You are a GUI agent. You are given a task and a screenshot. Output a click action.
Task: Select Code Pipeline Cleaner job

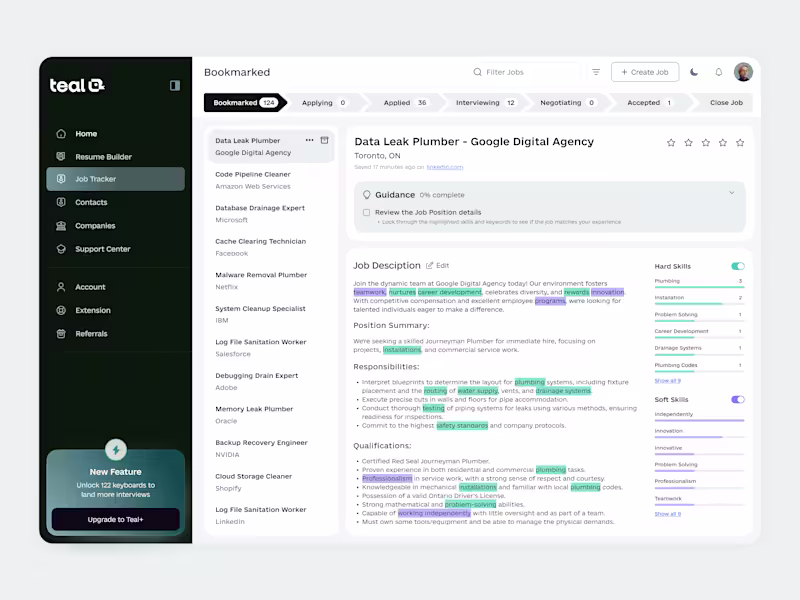click(x=271, y=180)
